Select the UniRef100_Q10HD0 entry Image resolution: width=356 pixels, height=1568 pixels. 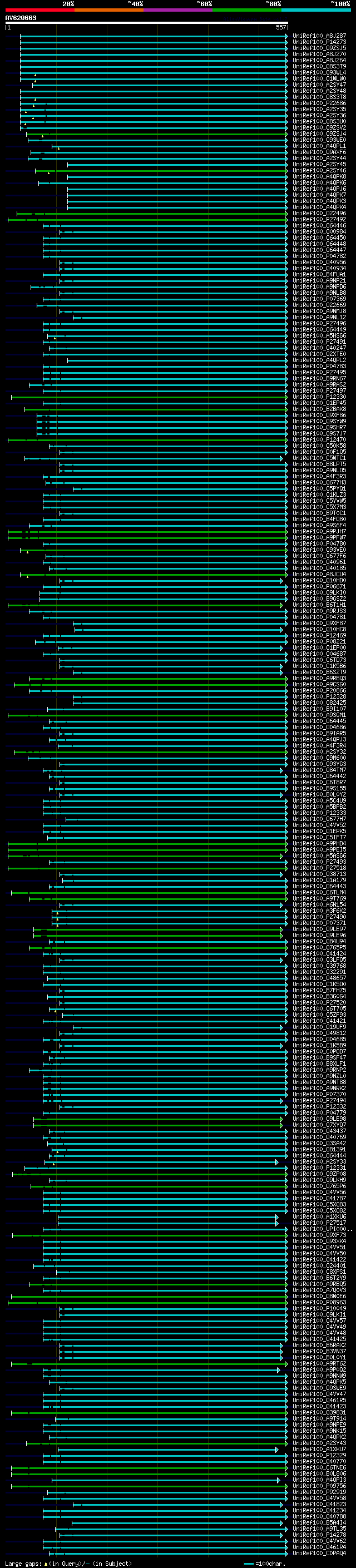click(x=319, y=580)
